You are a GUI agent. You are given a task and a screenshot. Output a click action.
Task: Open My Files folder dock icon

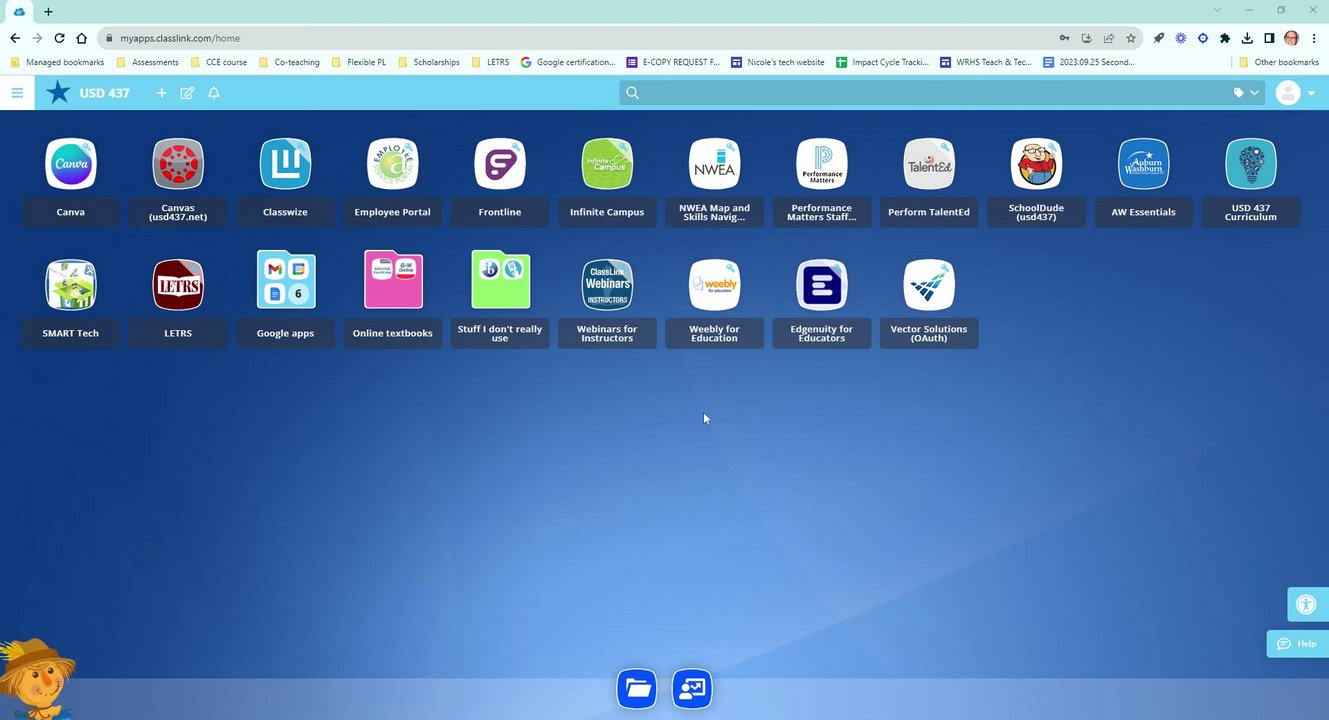[x=637, y=689]
